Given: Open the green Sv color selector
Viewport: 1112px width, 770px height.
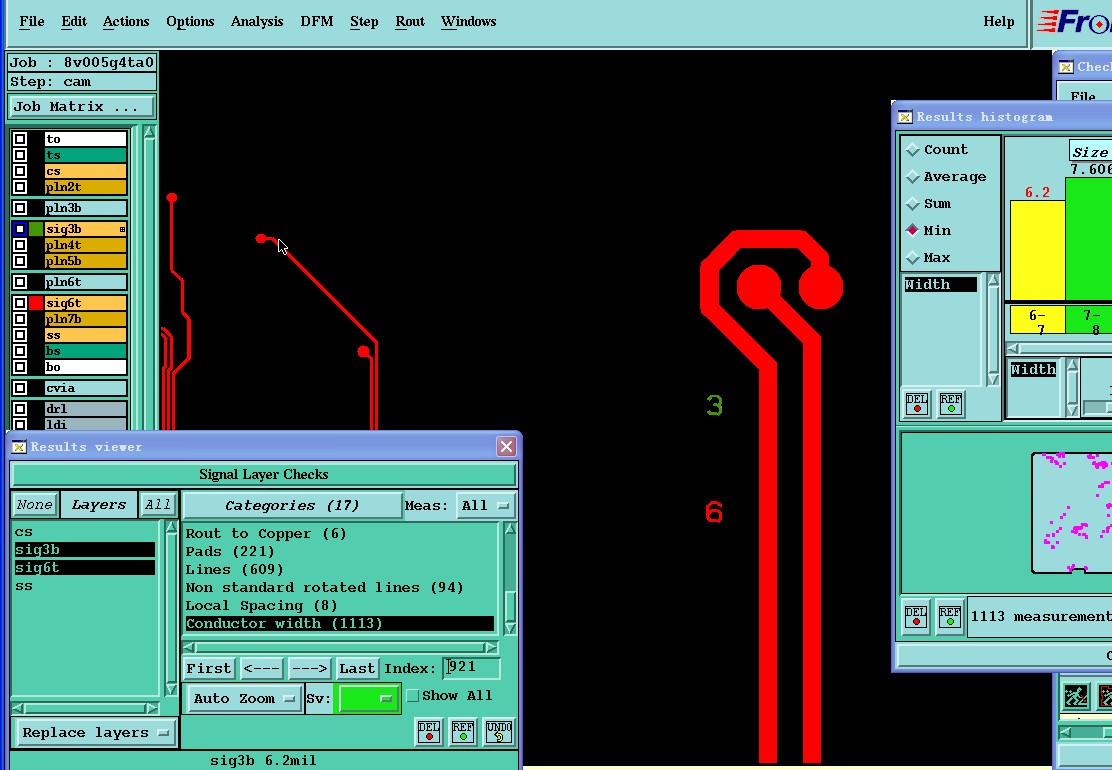Looking at the screenshot, I should [368, 699].
